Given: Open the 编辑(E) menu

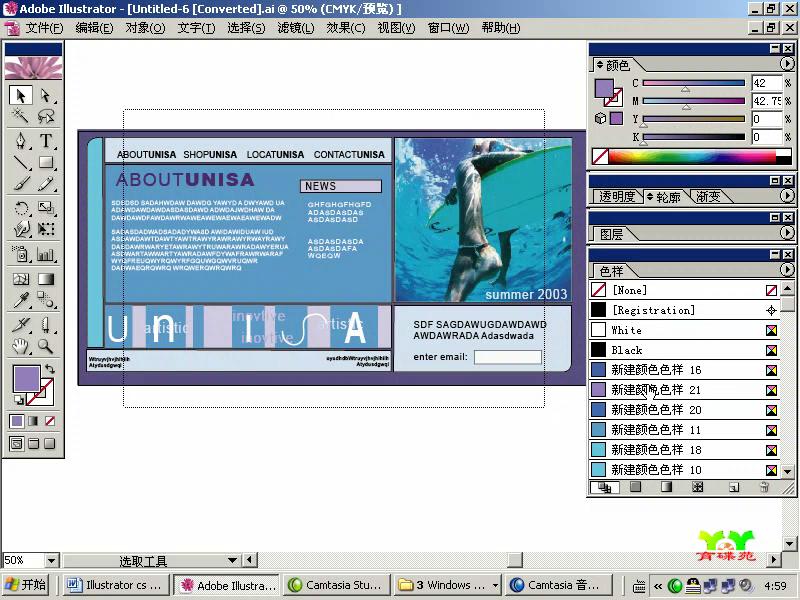Looking at the screenshot, I should point(94,28).
